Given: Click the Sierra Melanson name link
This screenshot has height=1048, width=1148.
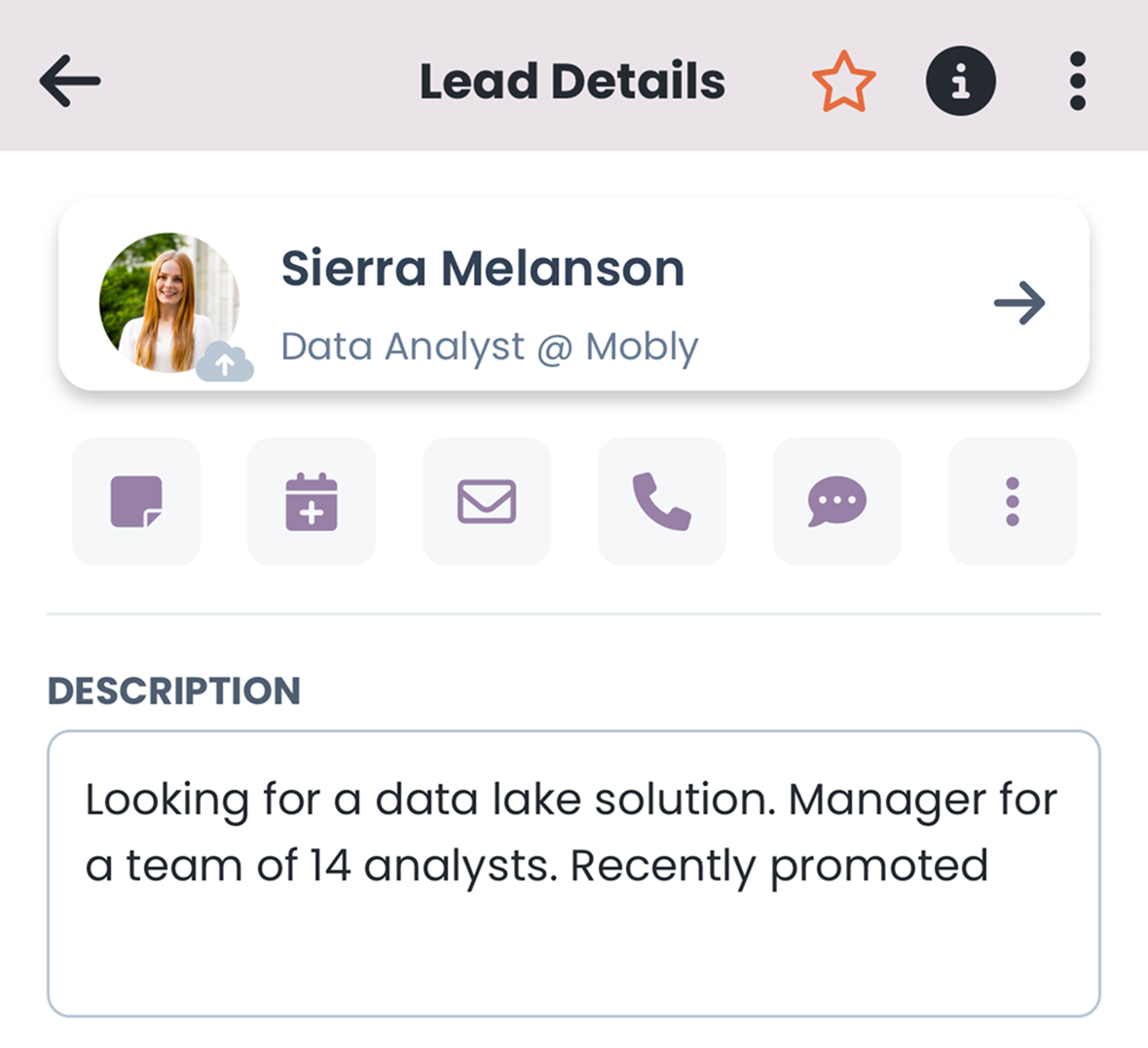Looking at the screenshot, I should (483, 268).
